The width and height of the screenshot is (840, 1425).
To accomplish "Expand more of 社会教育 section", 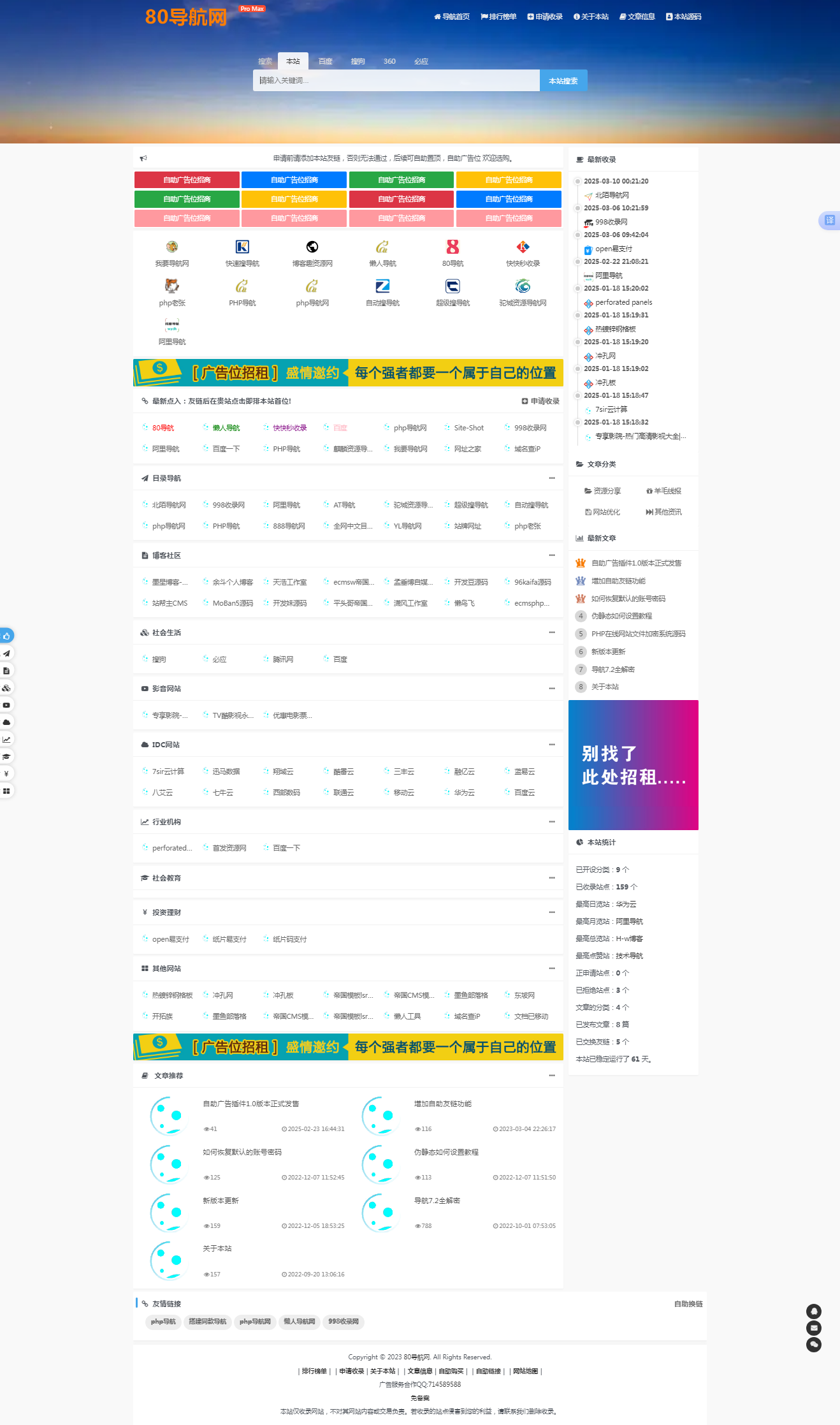I will pos(552,877).
